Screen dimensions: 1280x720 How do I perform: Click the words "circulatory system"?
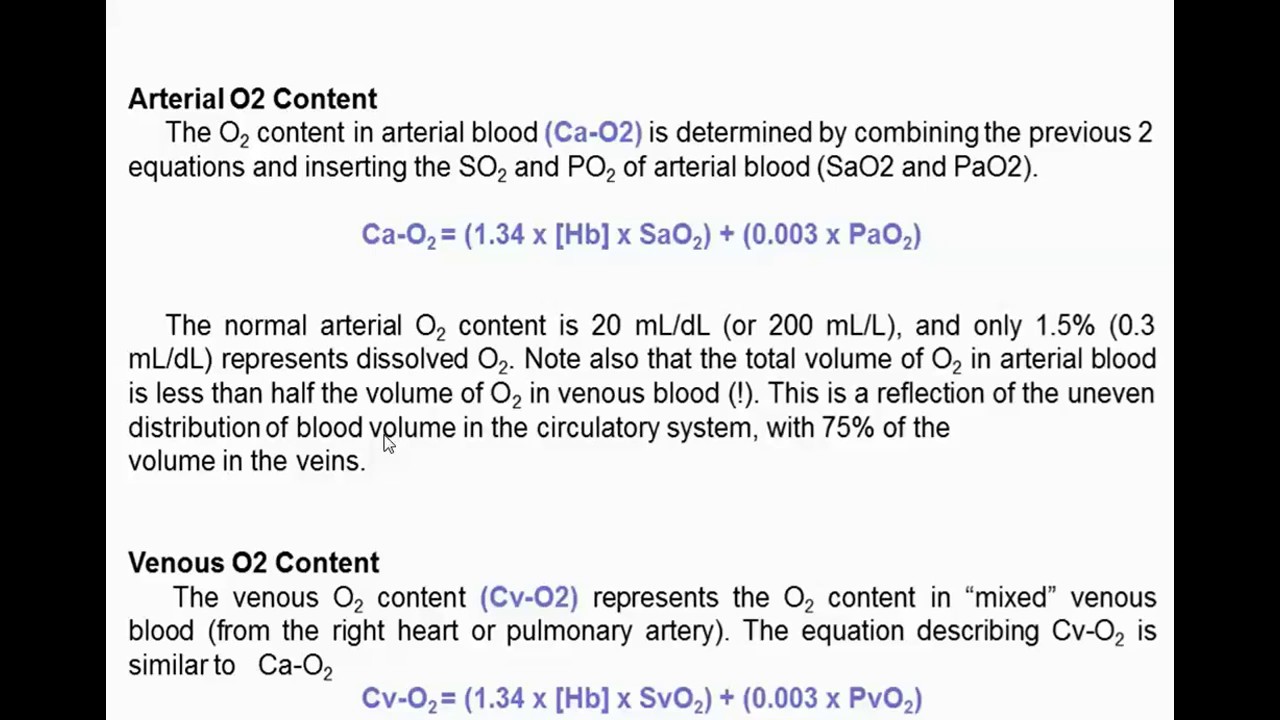point(647,428)
